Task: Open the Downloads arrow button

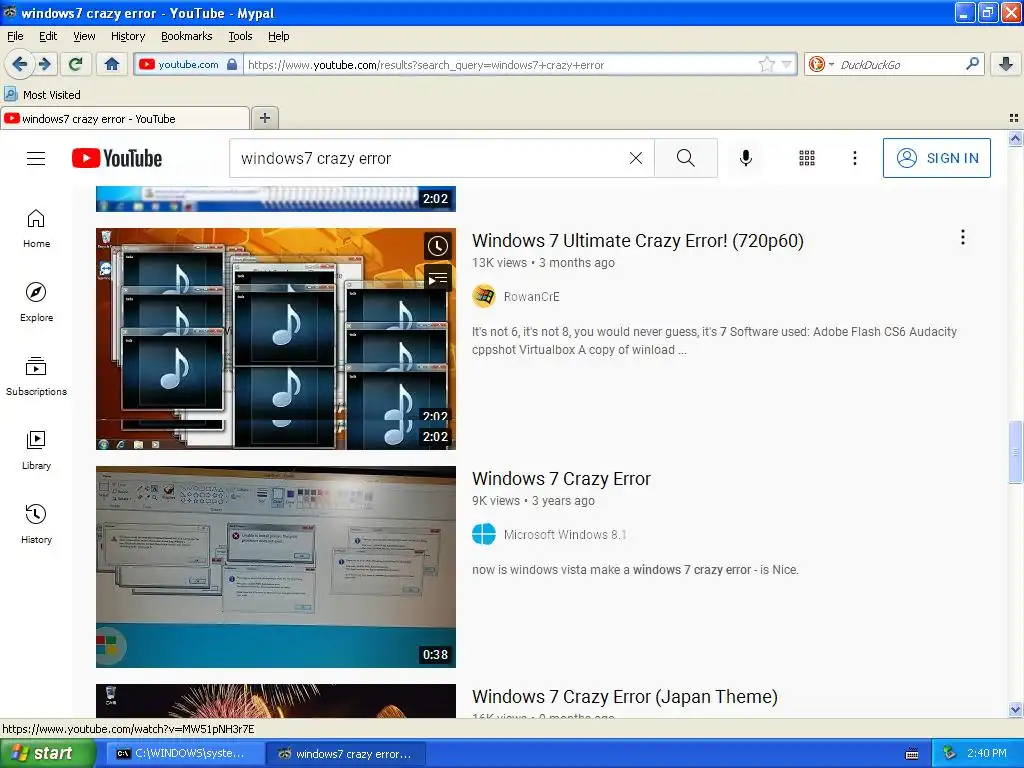Action: coord(1006,64)
